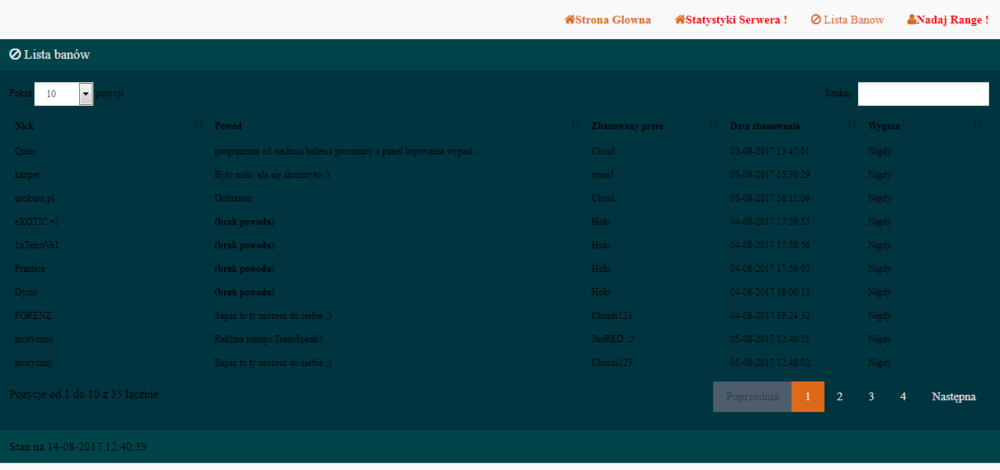Select the Dyzio nick cell
This screenshot has width=1000, height=470.
27,292
